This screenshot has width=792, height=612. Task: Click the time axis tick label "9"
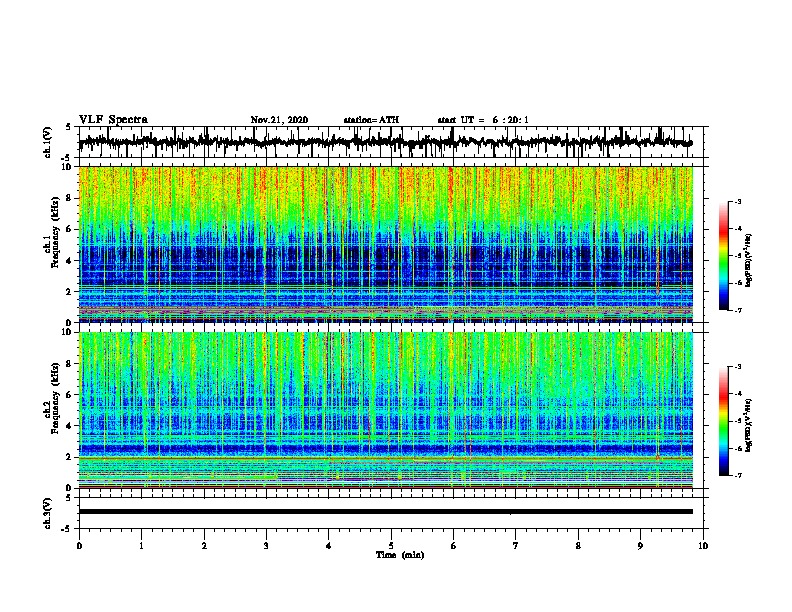click(x=640, y=546)
